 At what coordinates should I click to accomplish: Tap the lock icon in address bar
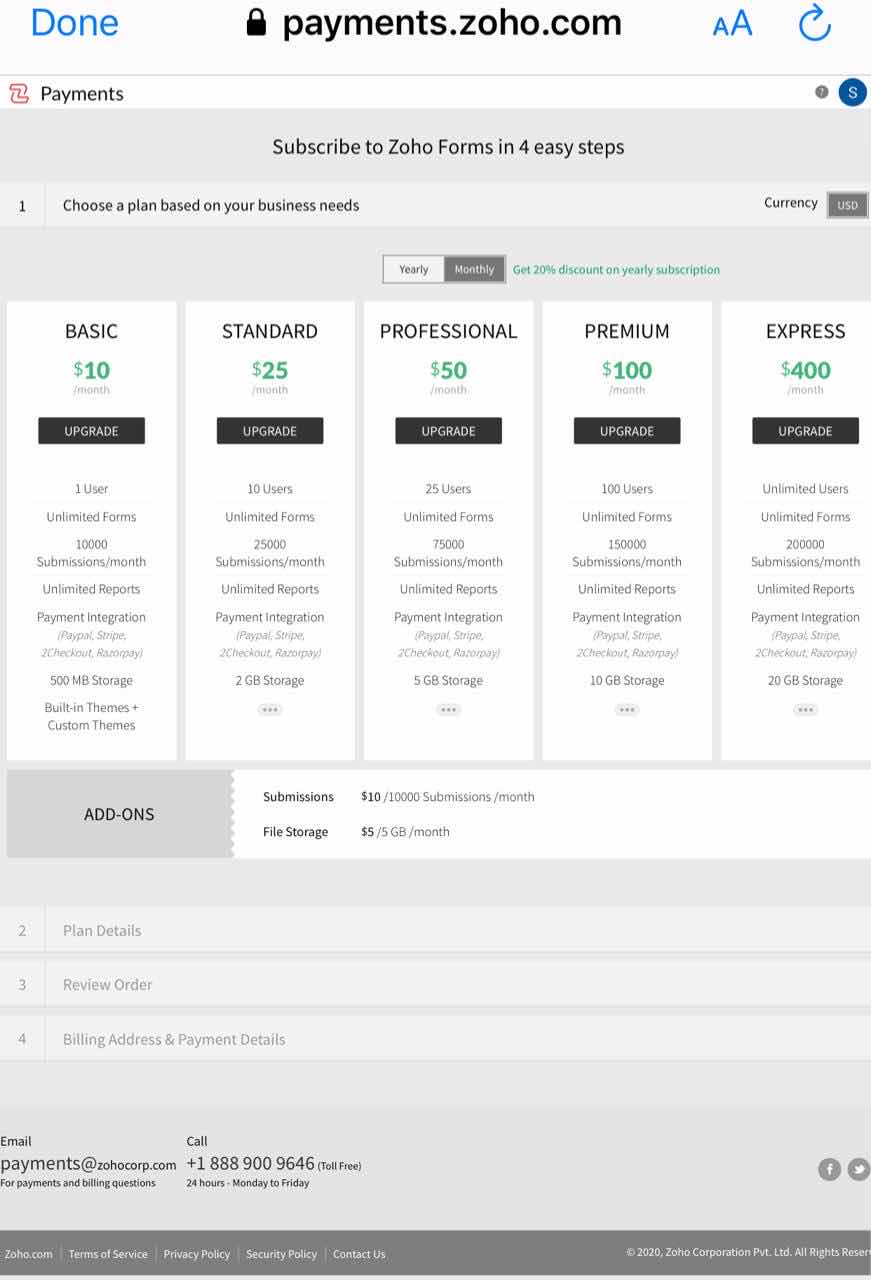pos(257,22)
